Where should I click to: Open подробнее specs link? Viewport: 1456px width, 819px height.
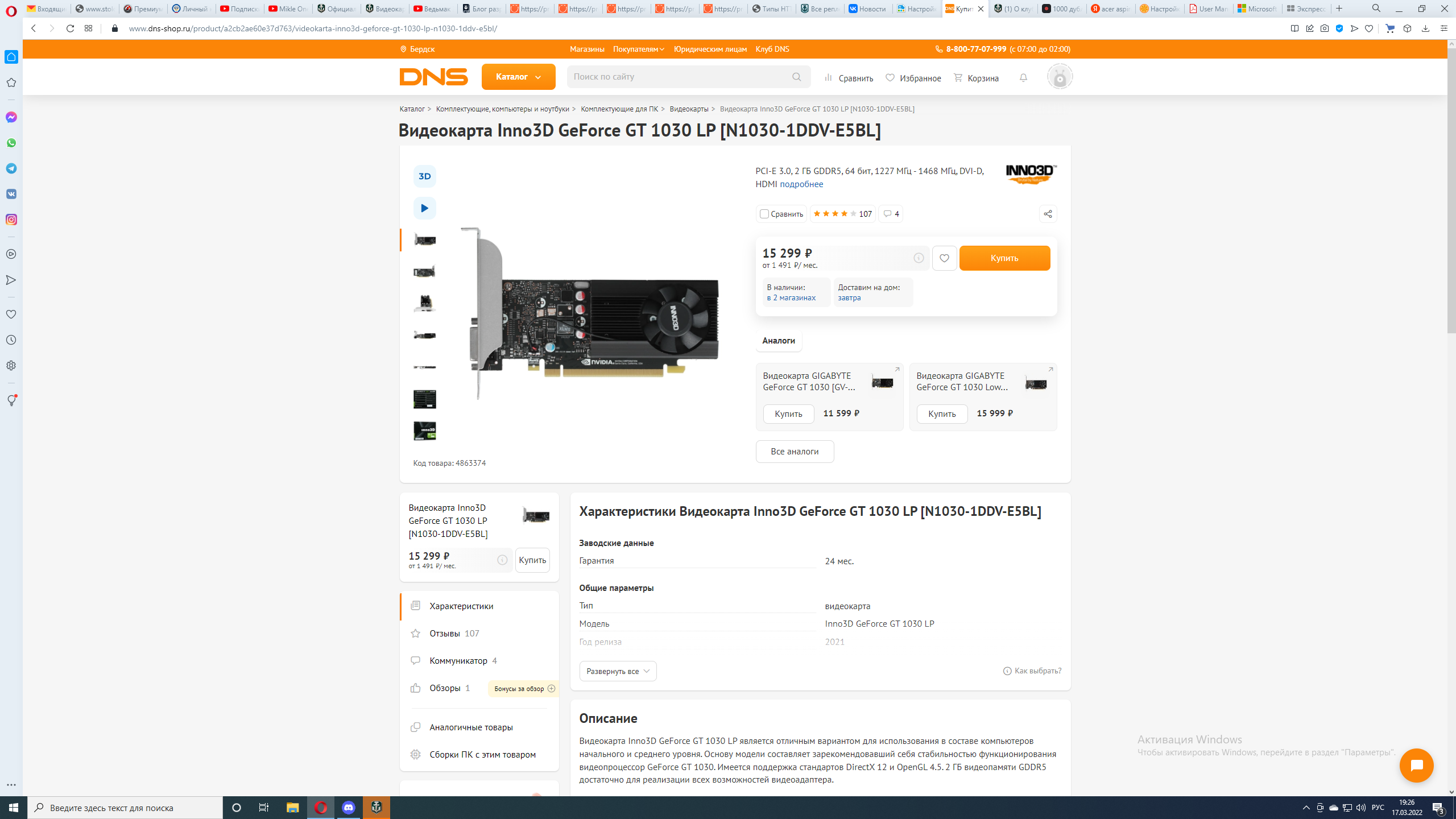(801, 184)
